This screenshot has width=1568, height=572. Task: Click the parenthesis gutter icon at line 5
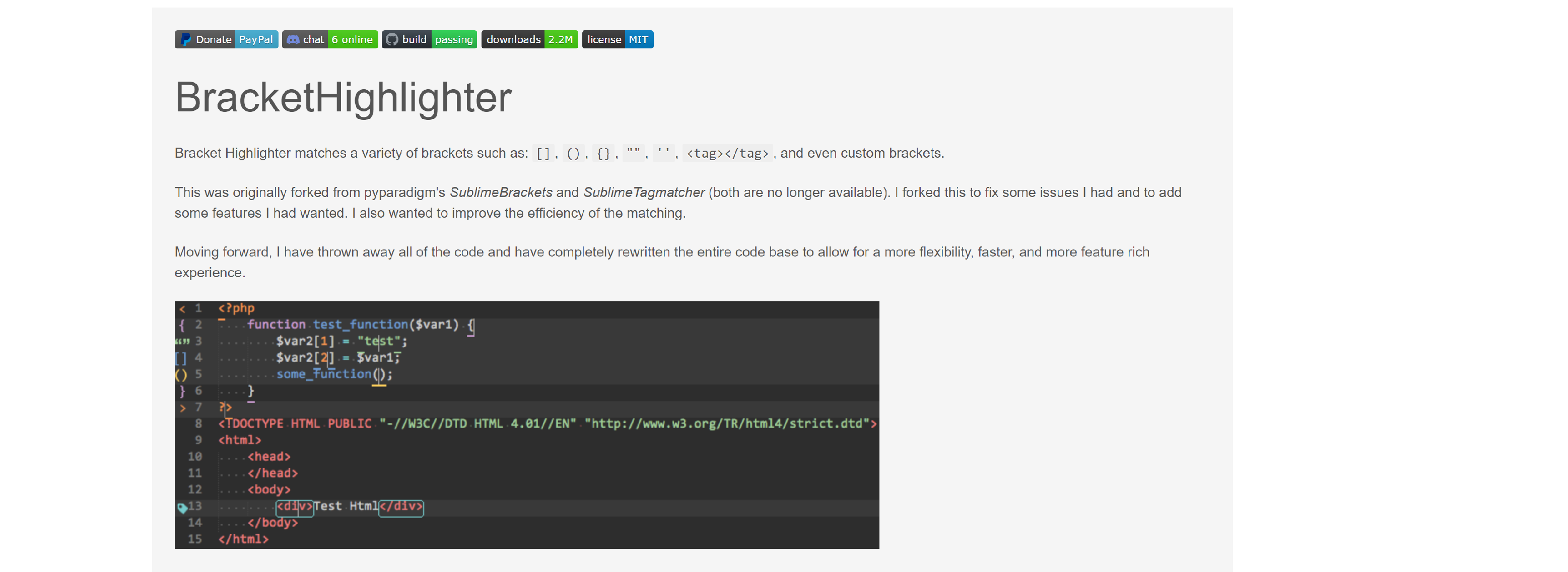[x=181, y=374]
